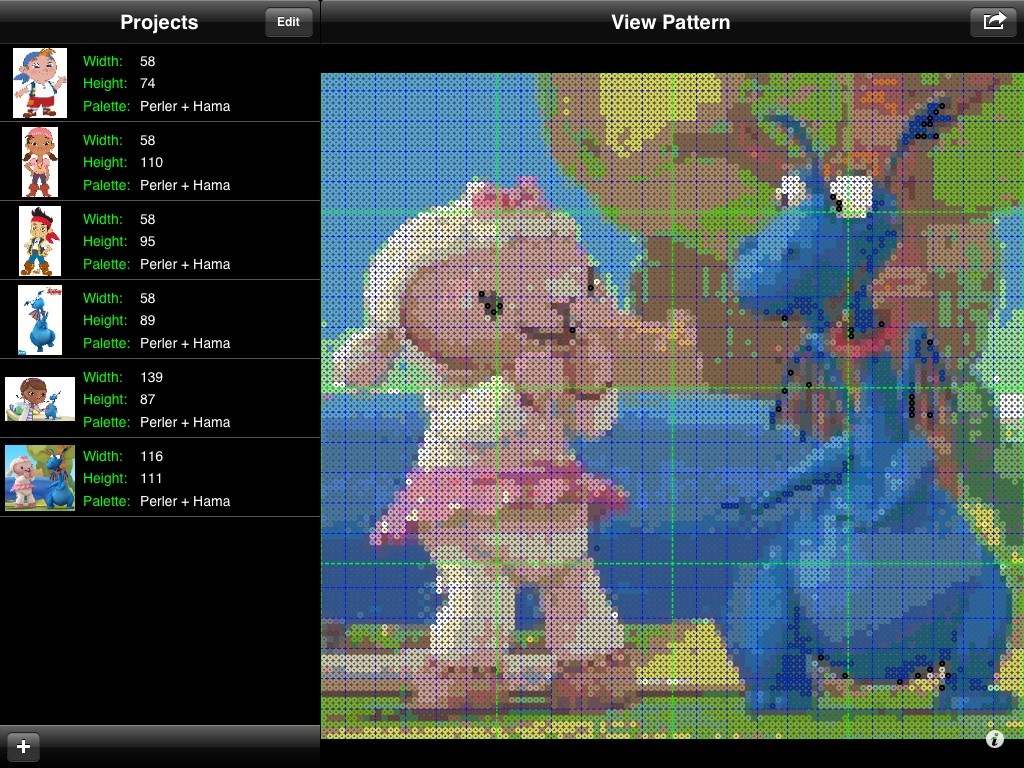This screenshot has width=1024, height=768.
Task: Add a new project with plus icon
Action: click(x=24, y=746)
